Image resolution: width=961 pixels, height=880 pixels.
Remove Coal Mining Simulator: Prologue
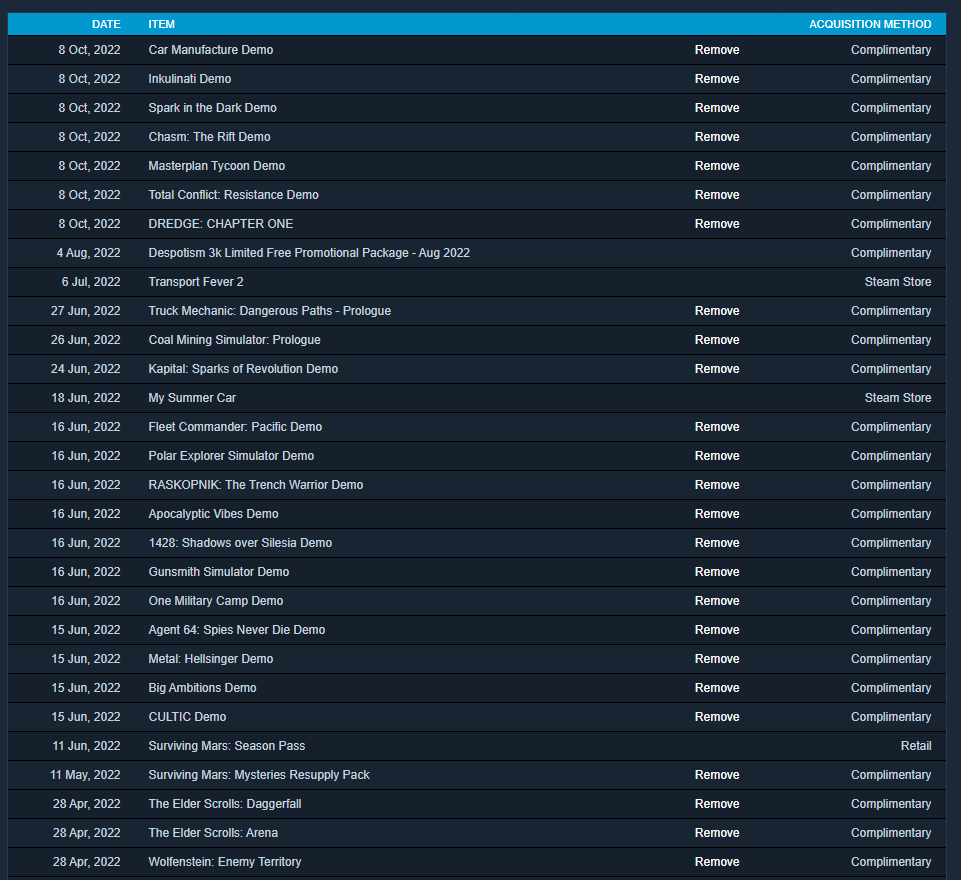[716, 339]
